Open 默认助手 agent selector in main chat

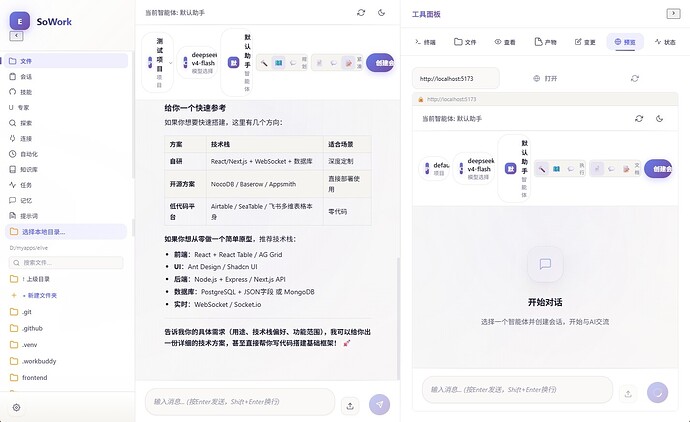point(237,62)
